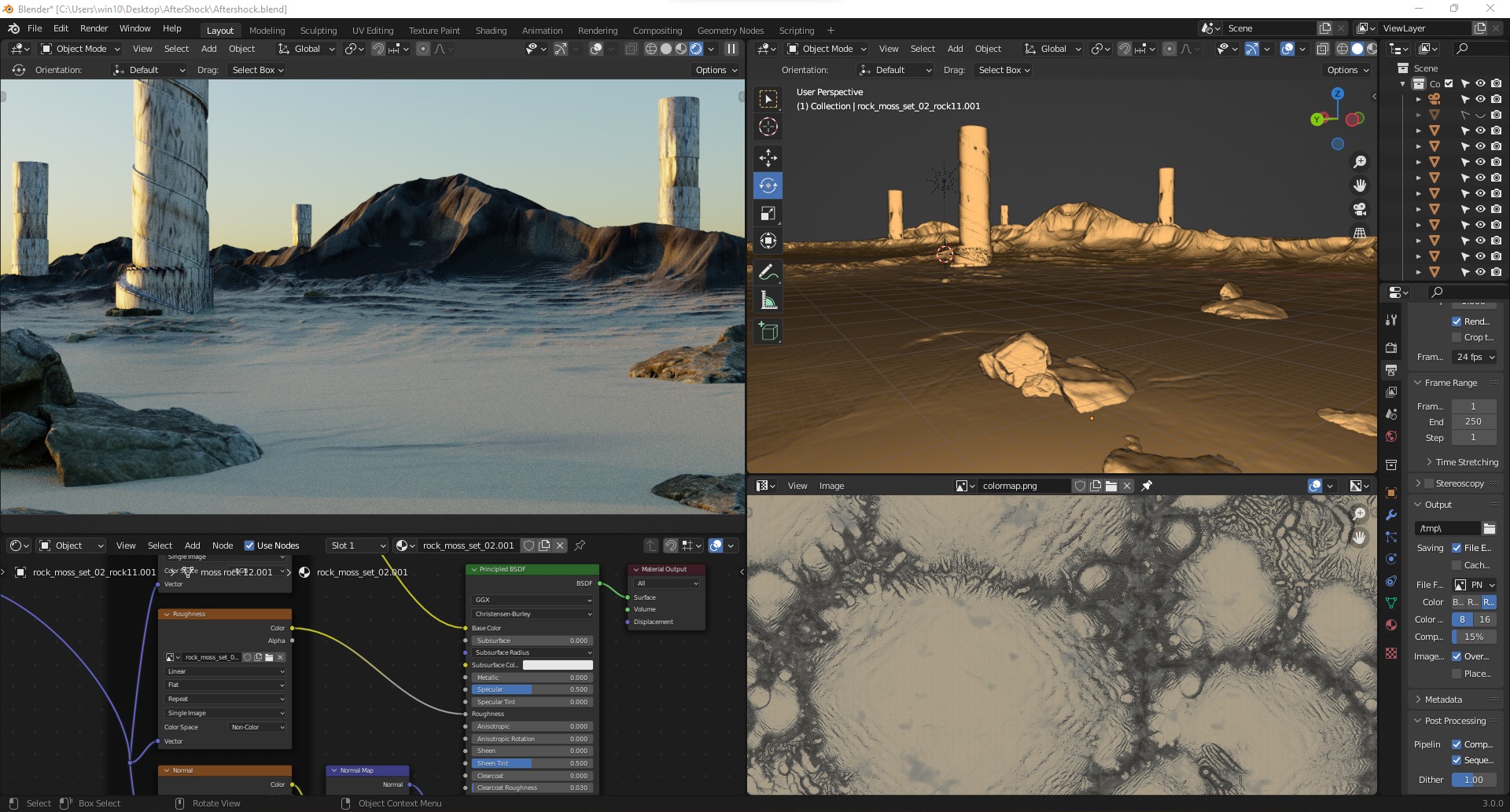1510x812 pixels.
Task: Select the Move tool in viewport toolbar
Action: [x=768, y=157]
